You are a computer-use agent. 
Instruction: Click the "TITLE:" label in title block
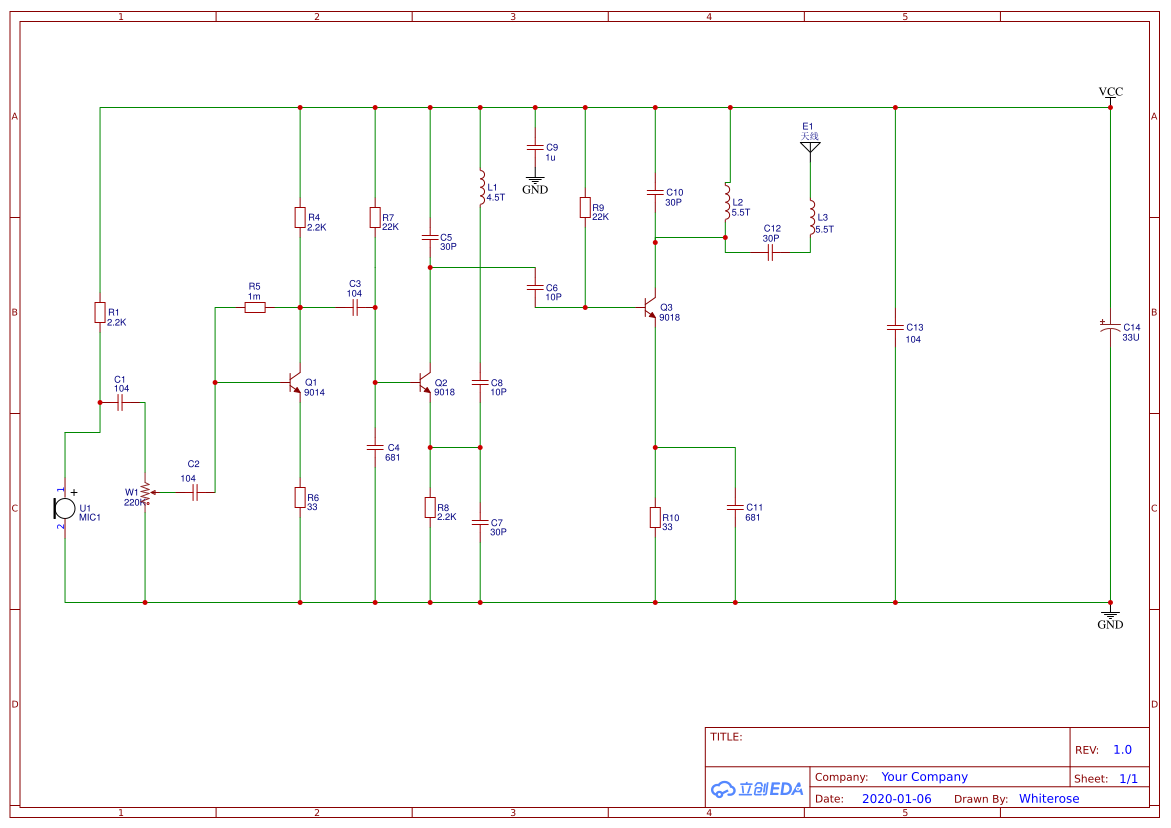point(726,736)
